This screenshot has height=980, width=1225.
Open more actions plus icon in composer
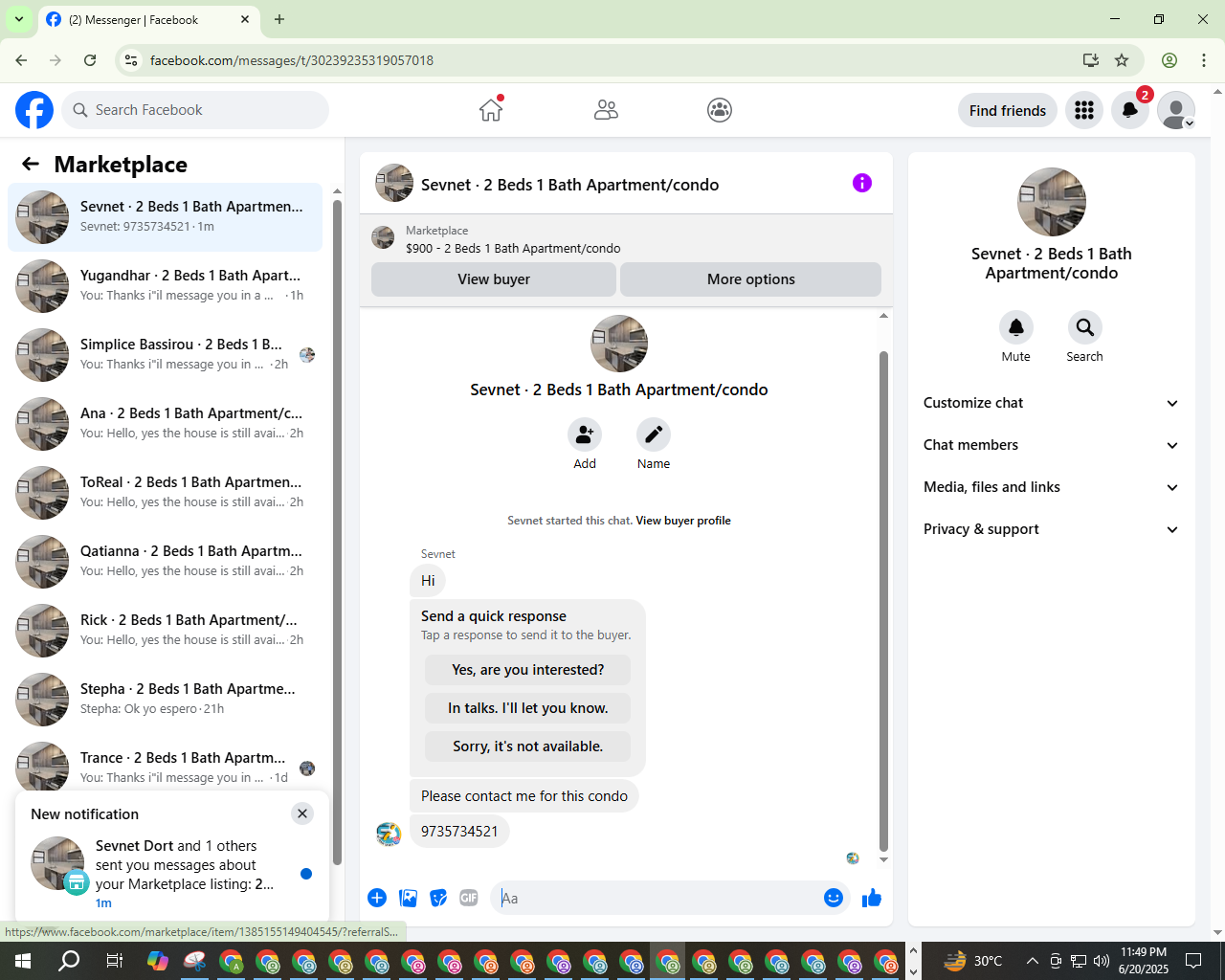[377, 898]
